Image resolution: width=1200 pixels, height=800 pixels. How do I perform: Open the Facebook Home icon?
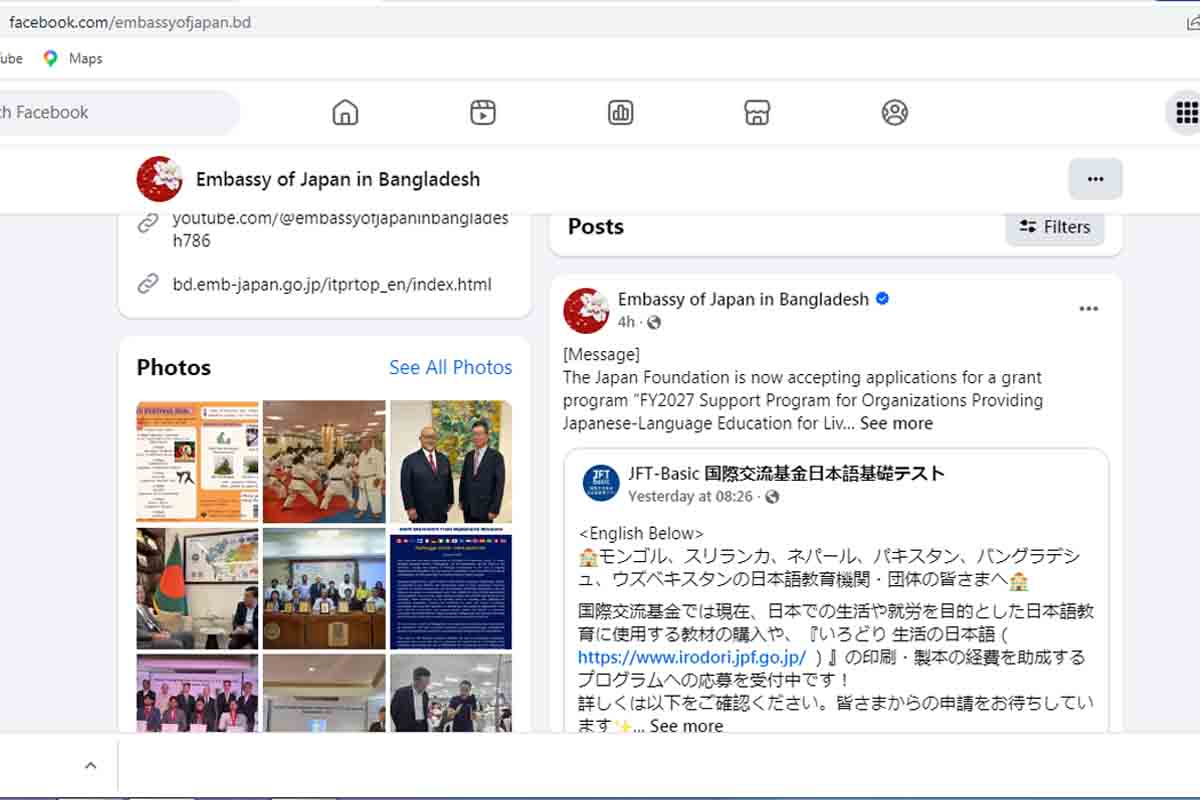(x=345, y=112)
